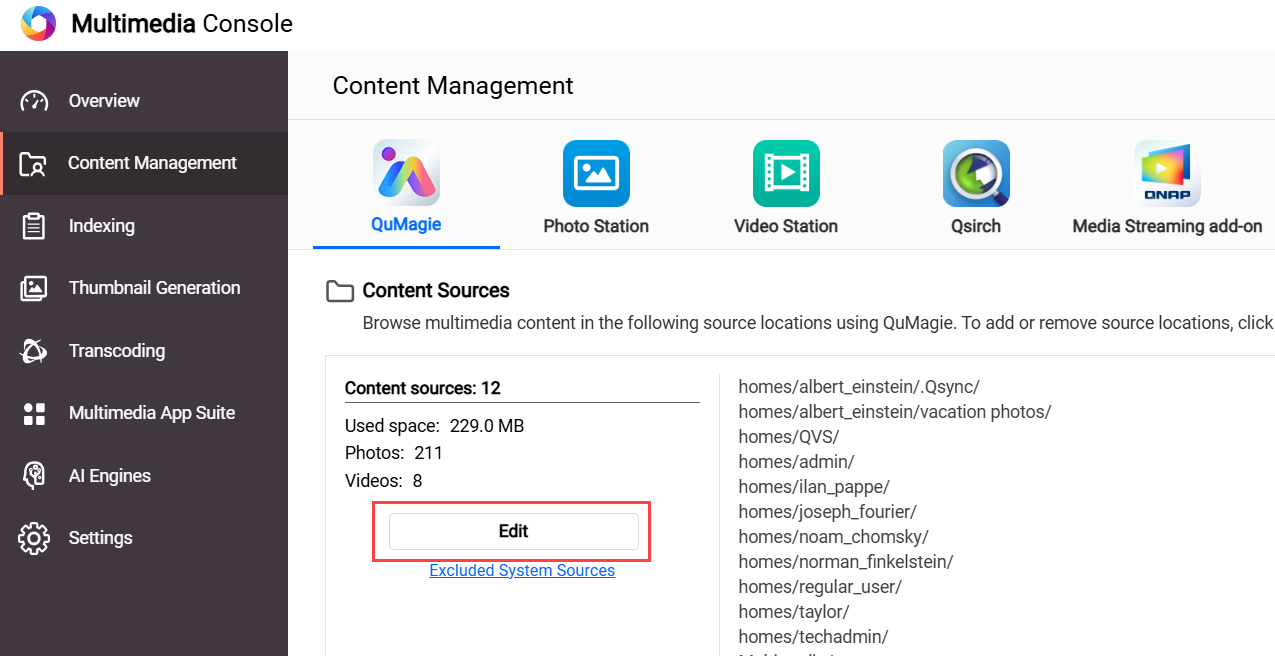Open Overview via the gauge icon
Viewport: 1275px width, 656px height.
[x=34, y=101]
